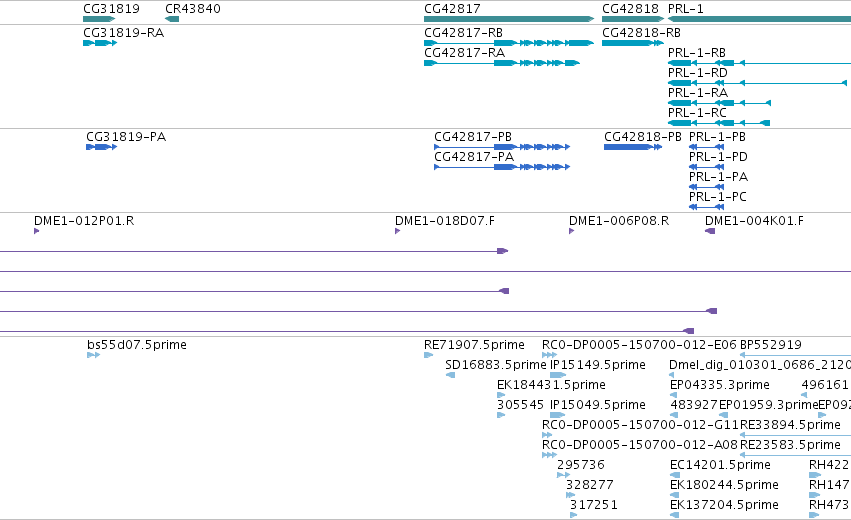Select the CG42818 gene feature

pyautogui.click(x=633, y=19)
